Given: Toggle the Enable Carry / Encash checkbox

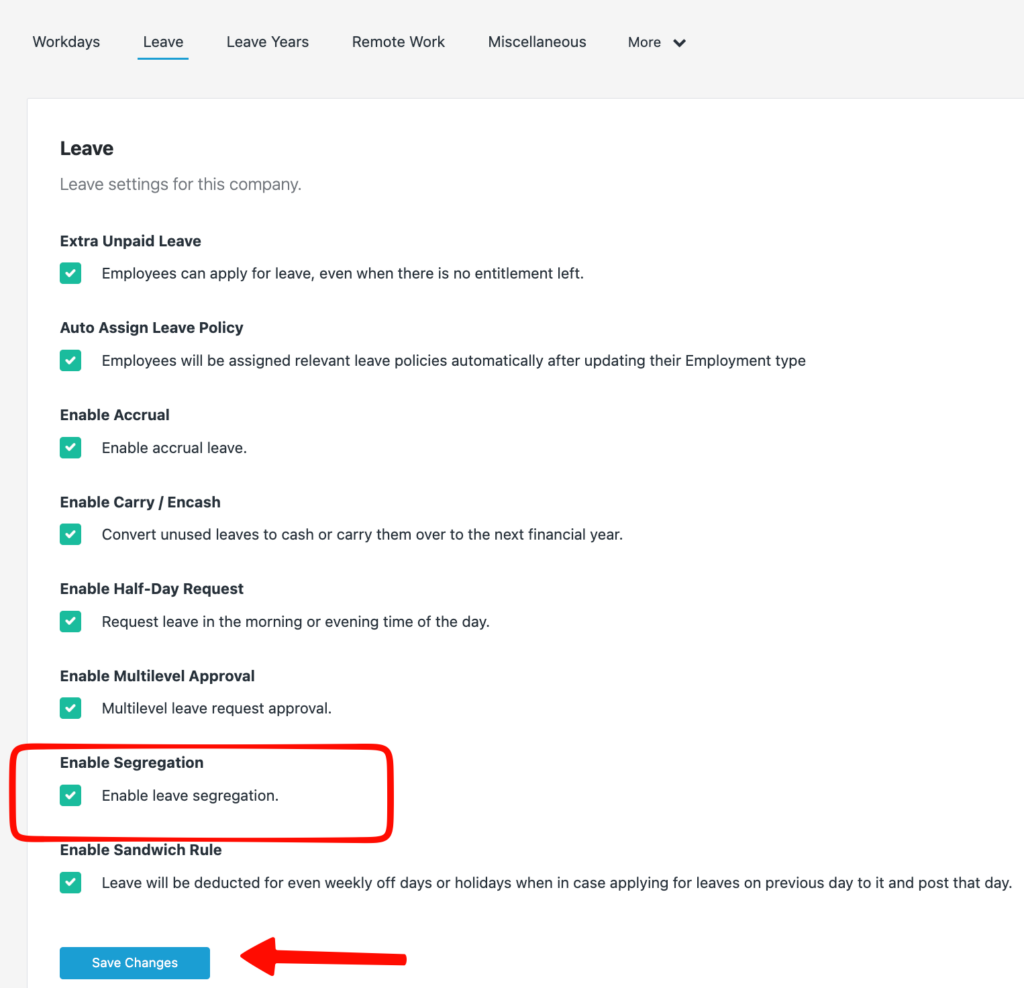Looking at the screenshot, I should coord(70,535).
